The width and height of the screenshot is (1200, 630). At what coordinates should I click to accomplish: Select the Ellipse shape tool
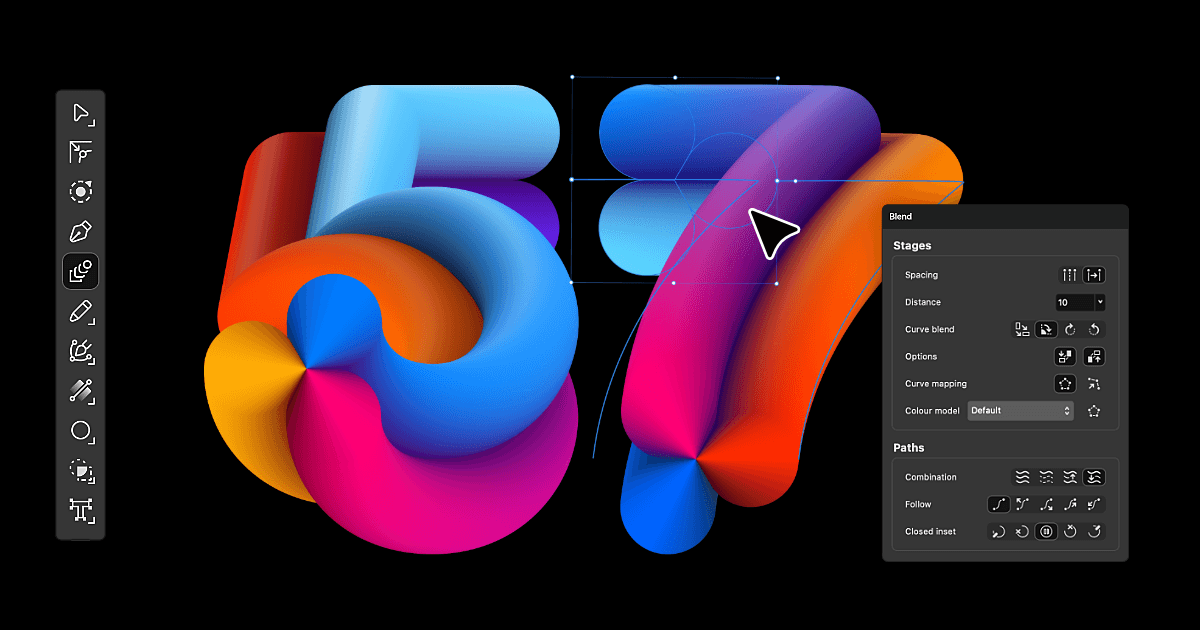click(x=81, y=431)
